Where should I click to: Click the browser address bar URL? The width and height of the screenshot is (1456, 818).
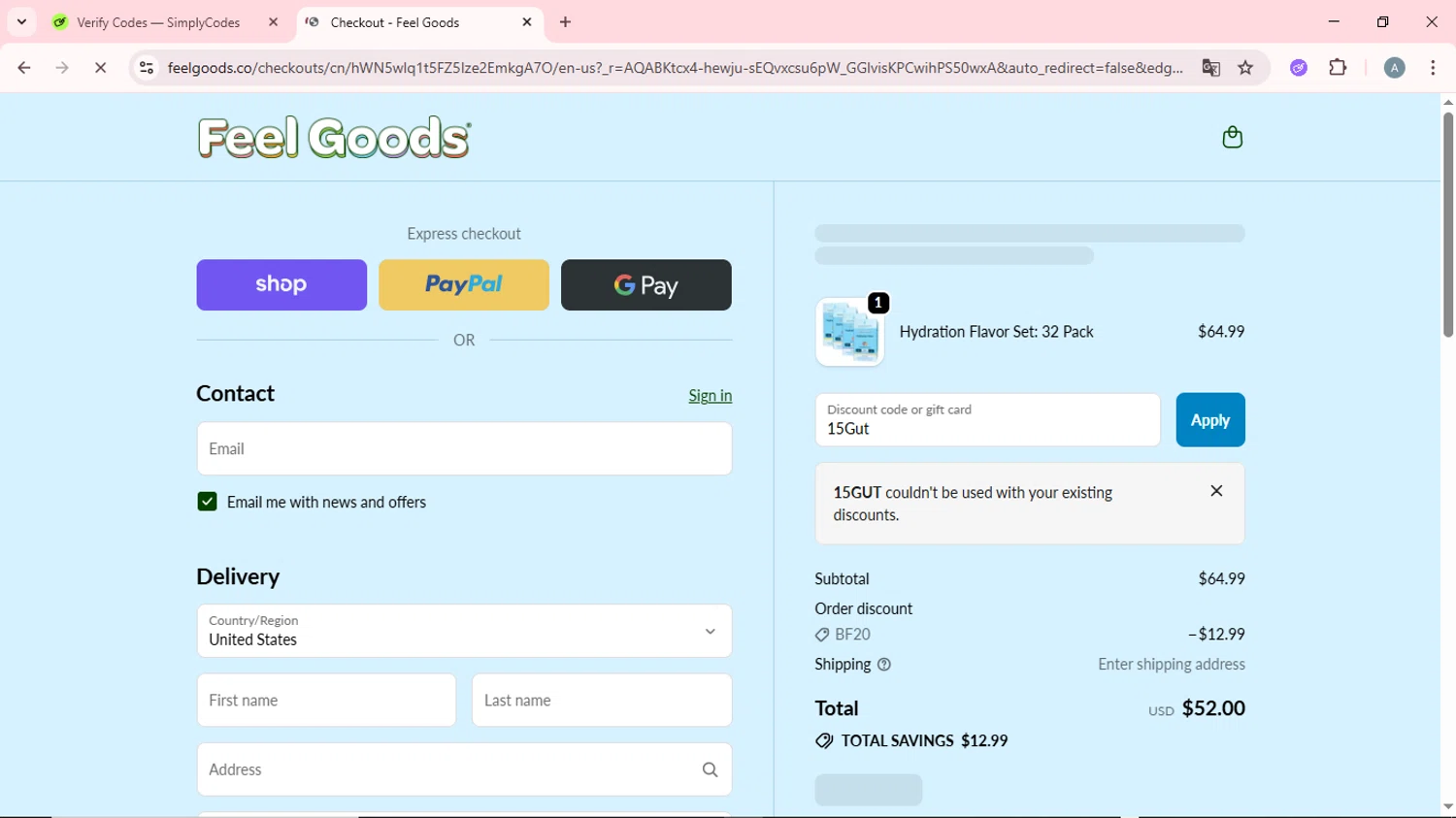675,68
